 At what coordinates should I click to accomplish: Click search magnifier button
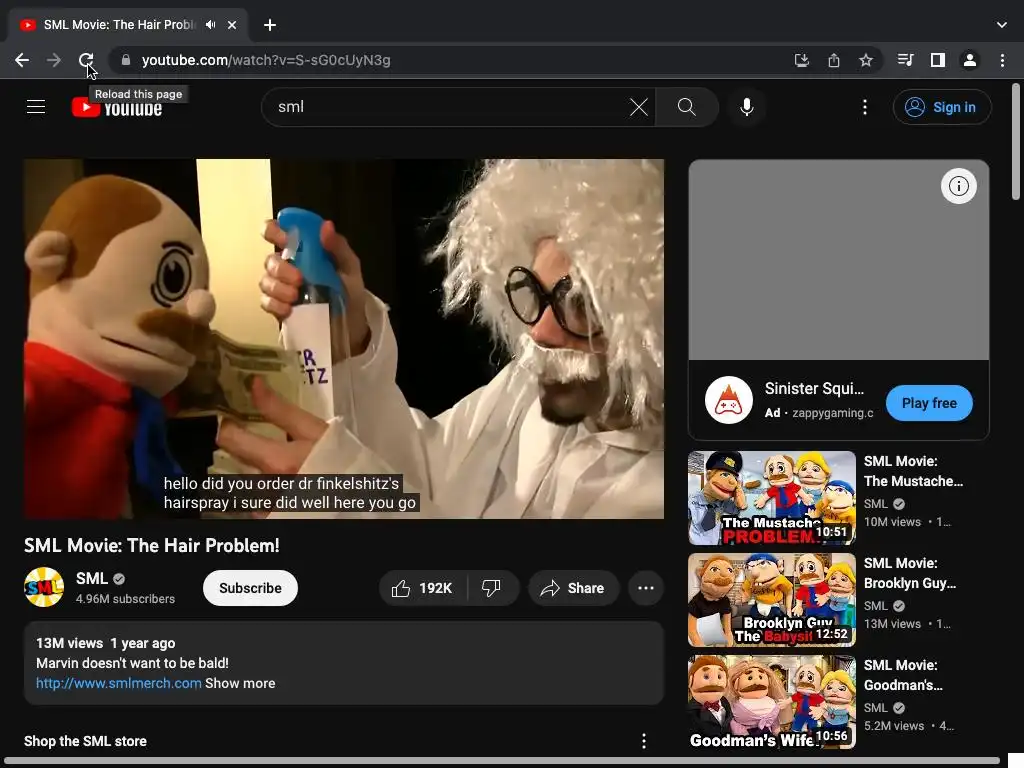click(686, 106)
